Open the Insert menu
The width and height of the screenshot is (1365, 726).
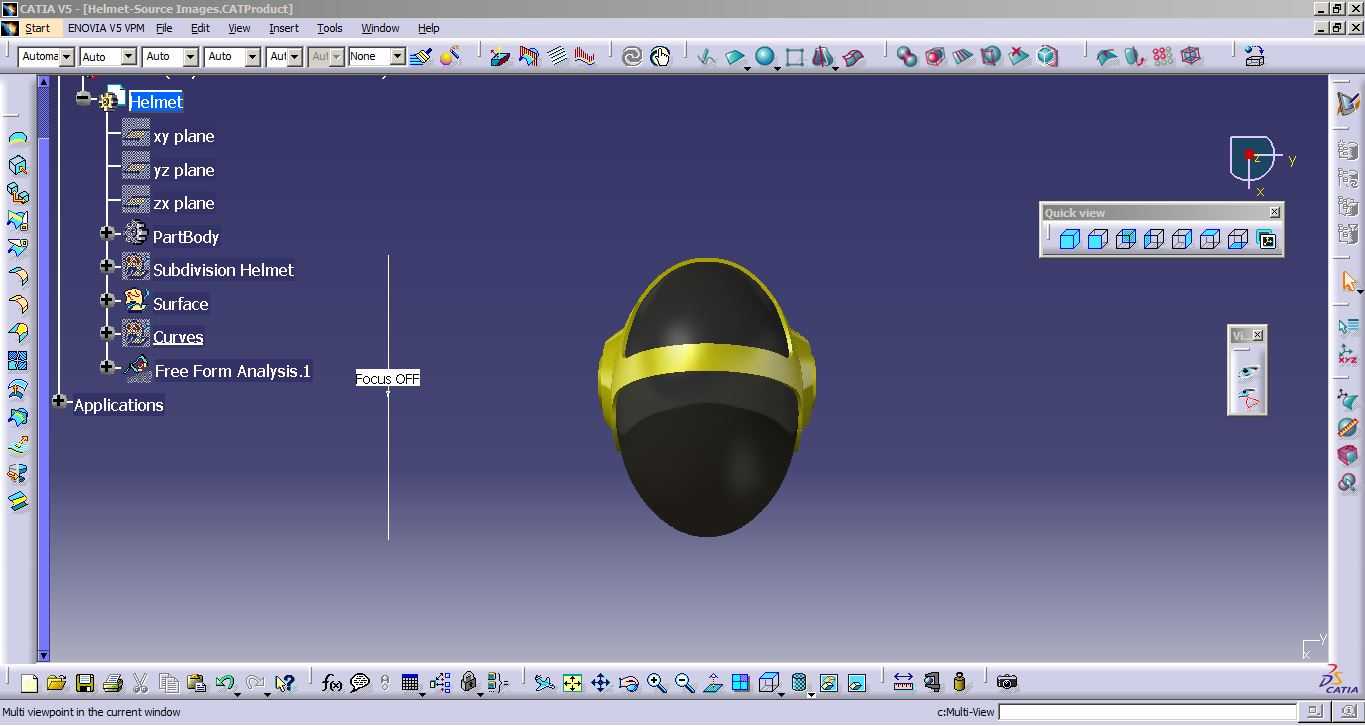tap(284, 28)
